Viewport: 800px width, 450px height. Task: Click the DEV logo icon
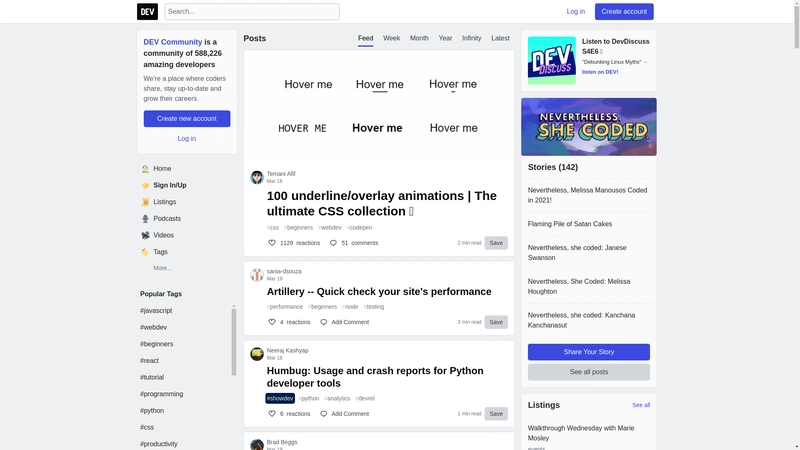pos(147,11)
